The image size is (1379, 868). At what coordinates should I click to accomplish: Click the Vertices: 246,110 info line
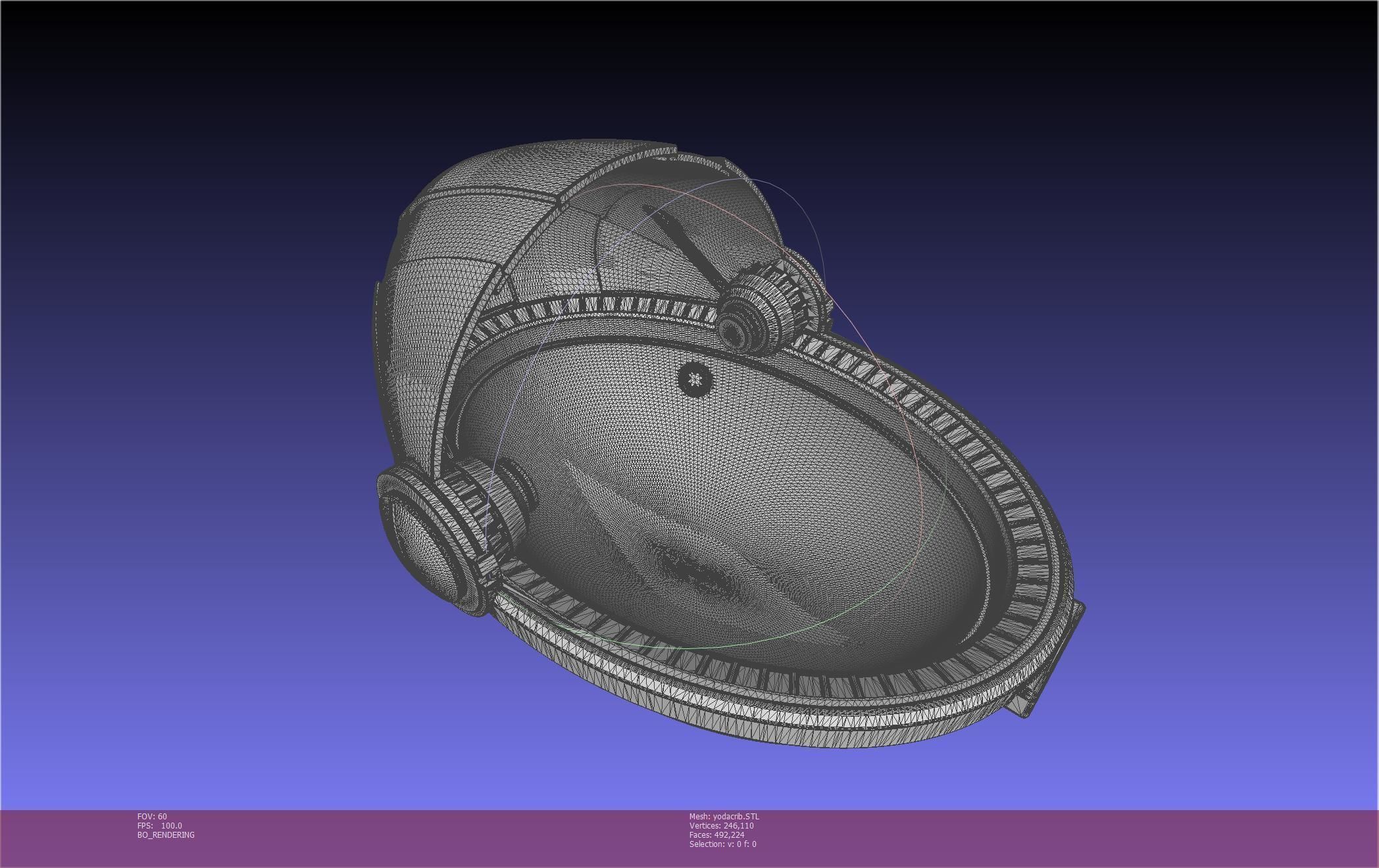pyautogui.click(x=721, y=825)
